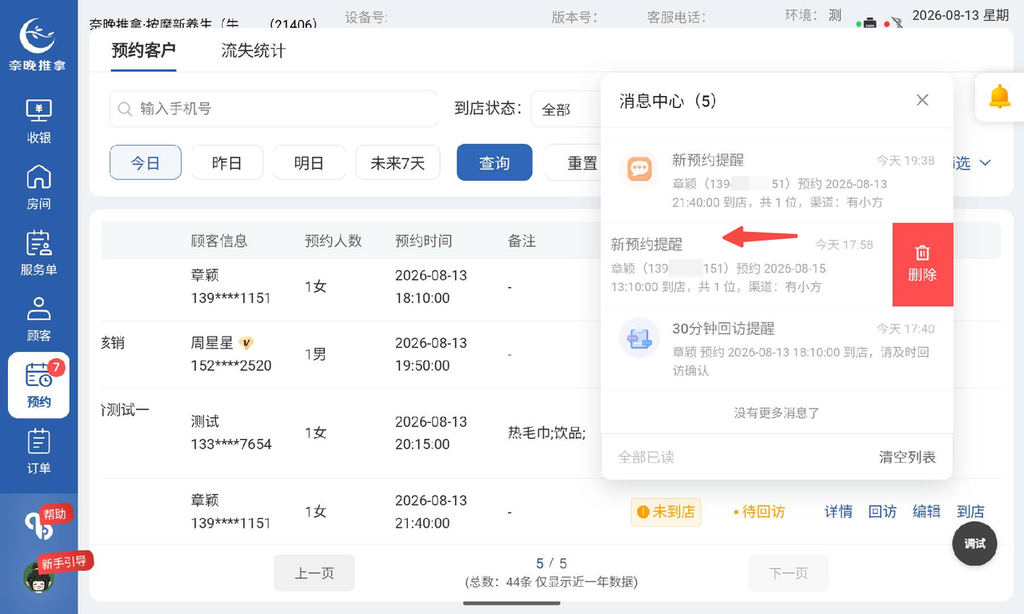
Task: Go to 上一页 previous page
Action: tap(314, 573)
